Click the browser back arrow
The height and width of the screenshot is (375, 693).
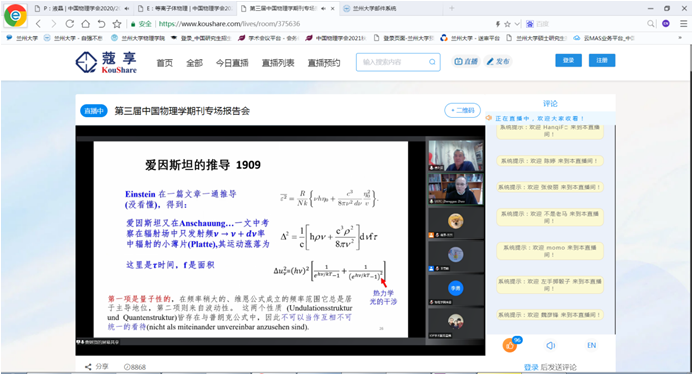coord(38,24)
